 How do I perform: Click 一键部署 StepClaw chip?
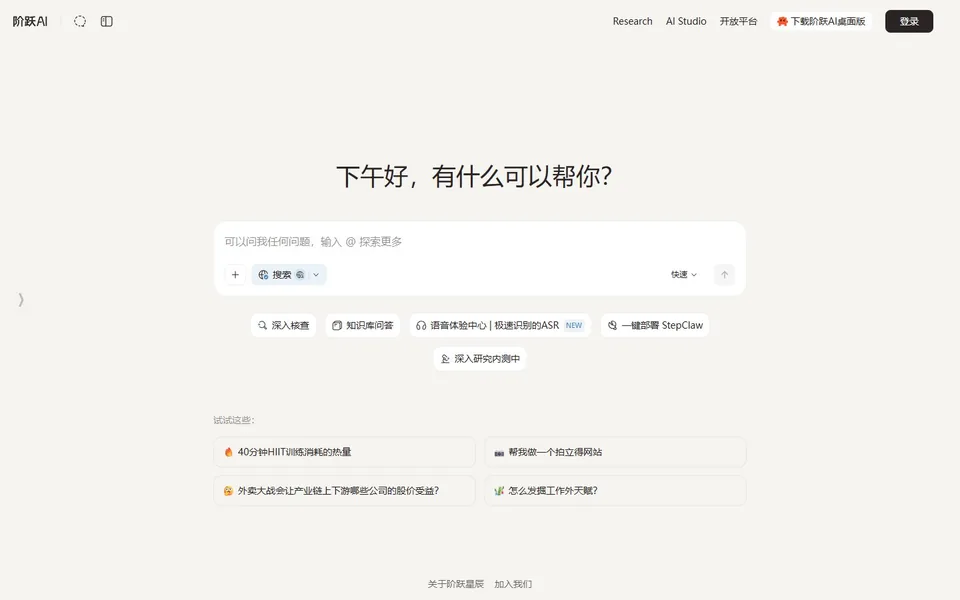pos(654,325)
